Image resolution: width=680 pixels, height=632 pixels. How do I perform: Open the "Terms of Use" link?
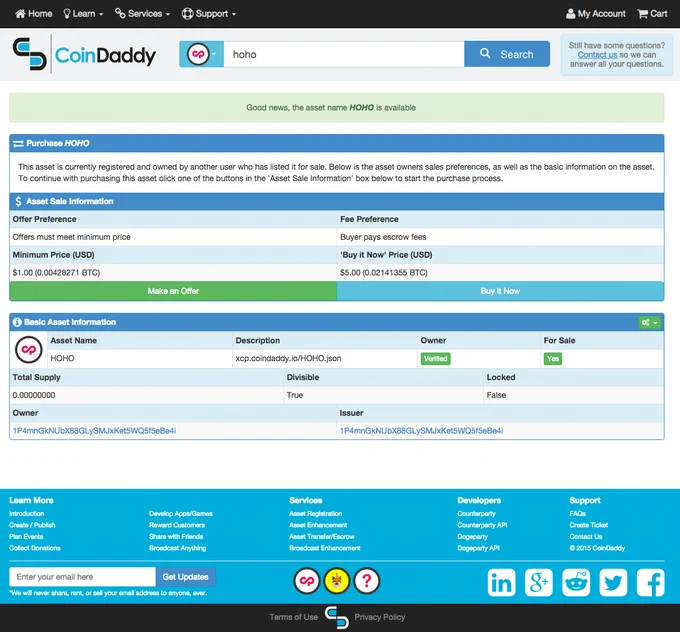click(x=294, y=617)
